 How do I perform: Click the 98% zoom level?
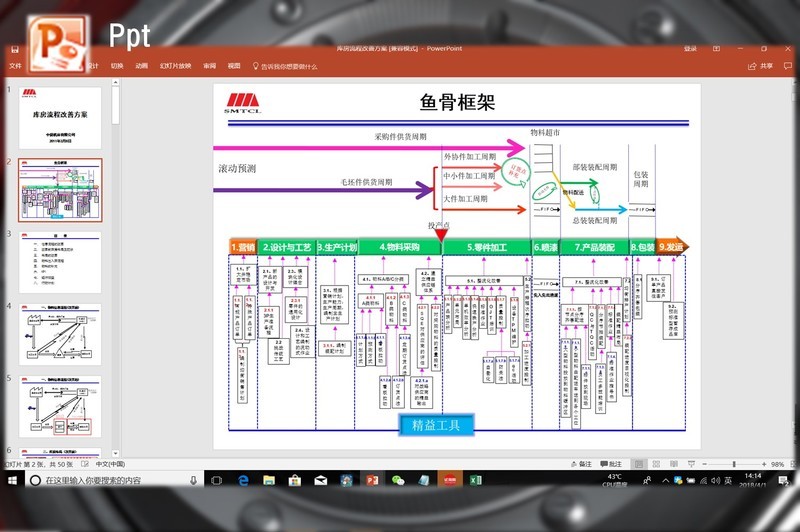click(778, 464)
